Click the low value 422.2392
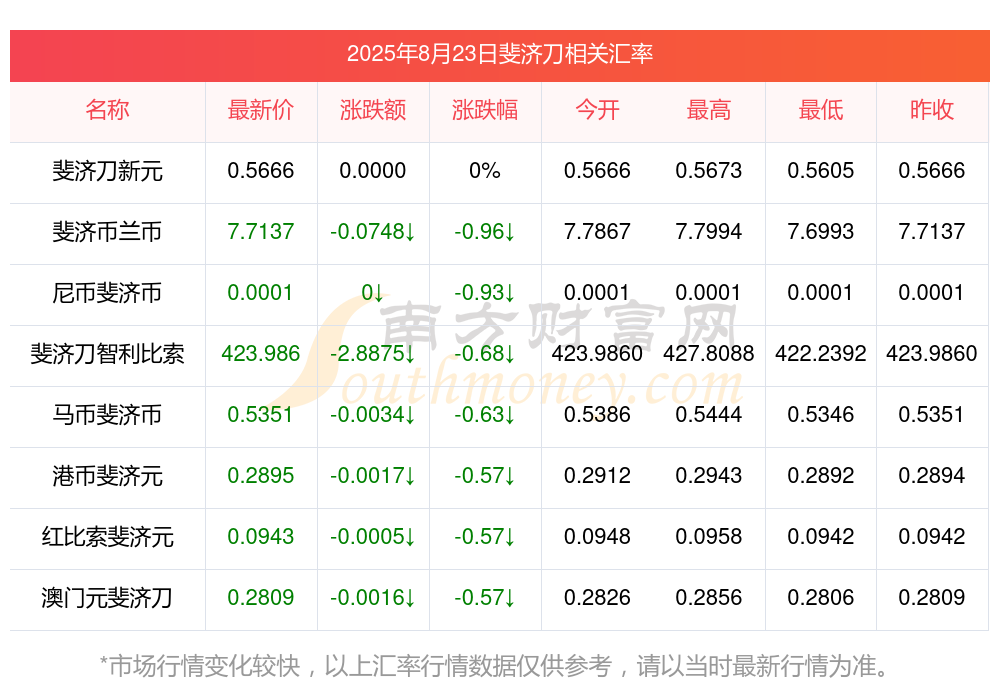 820,353
